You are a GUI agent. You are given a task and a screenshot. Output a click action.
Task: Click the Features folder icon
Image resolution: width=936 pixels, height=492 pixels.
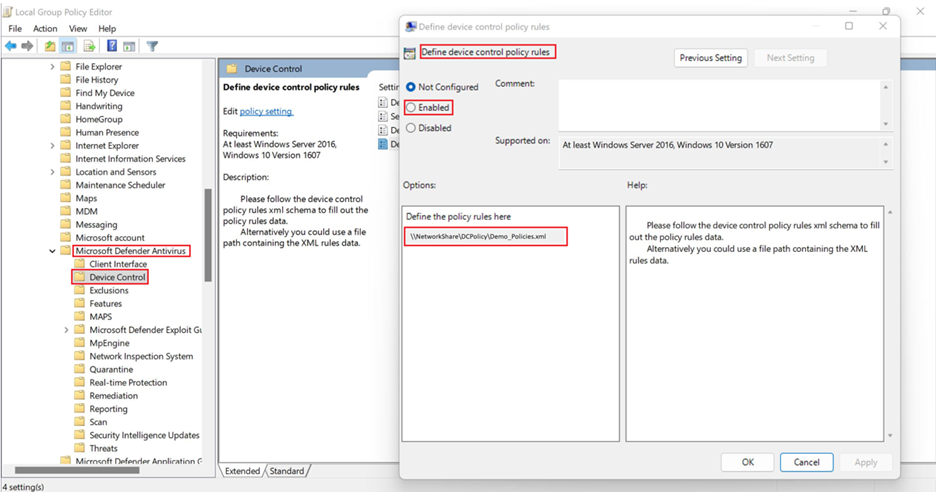[79, 303]
